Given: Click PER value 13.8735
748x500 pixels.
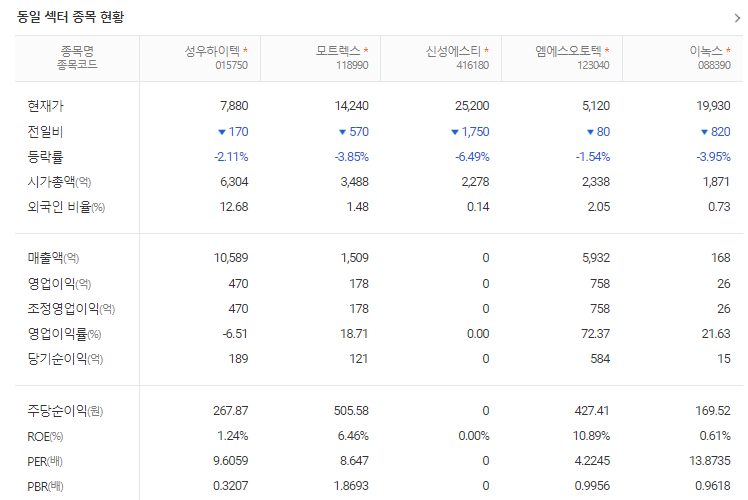Looking at the screenshot, I should (x=710, y=461).
